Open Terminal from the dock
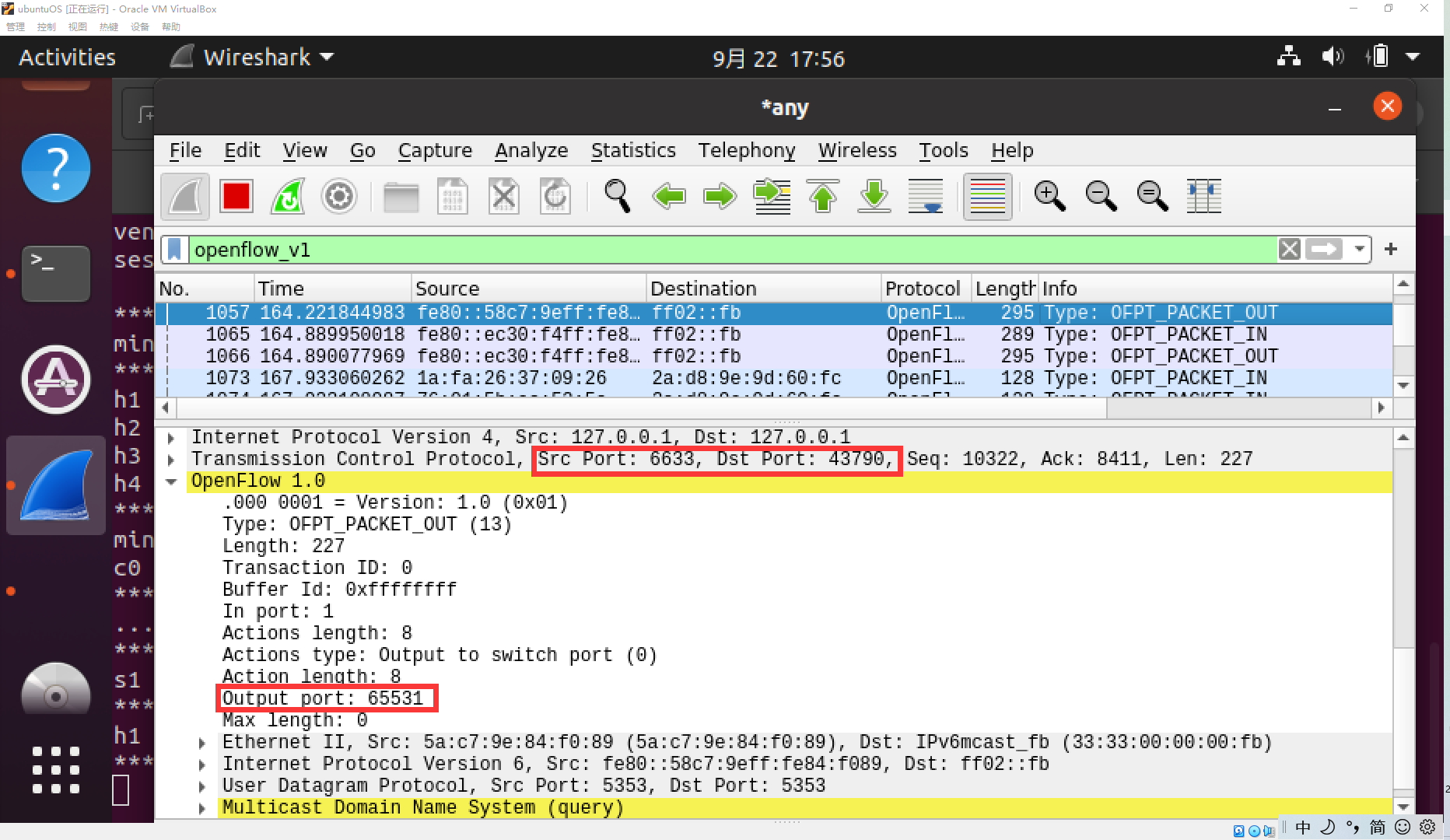Viewport: 1450px width, 840px height. 56,274
